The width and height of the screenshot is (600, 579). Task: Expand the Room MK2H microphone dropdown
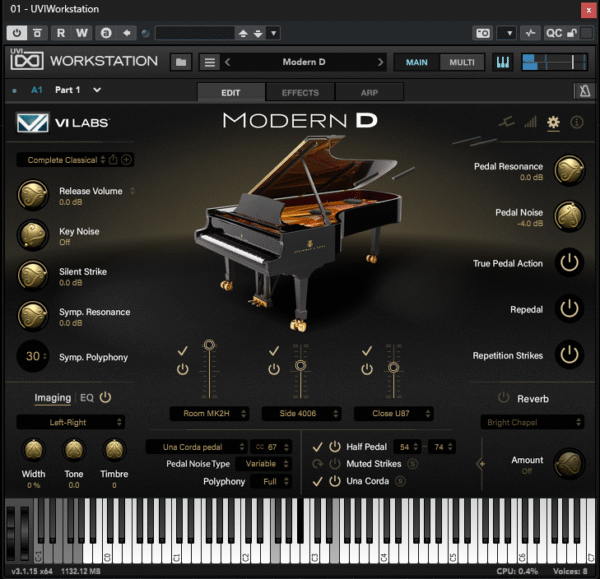point(208,413)
